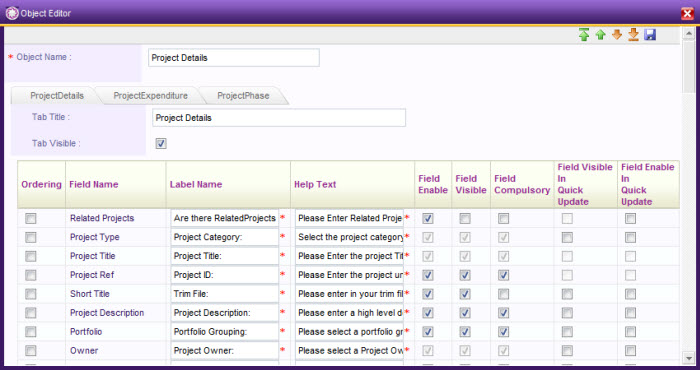This screenshot has width=700, height=370.
Task: Click the move-to-top green arrow icon
Action: coord(583,35)
